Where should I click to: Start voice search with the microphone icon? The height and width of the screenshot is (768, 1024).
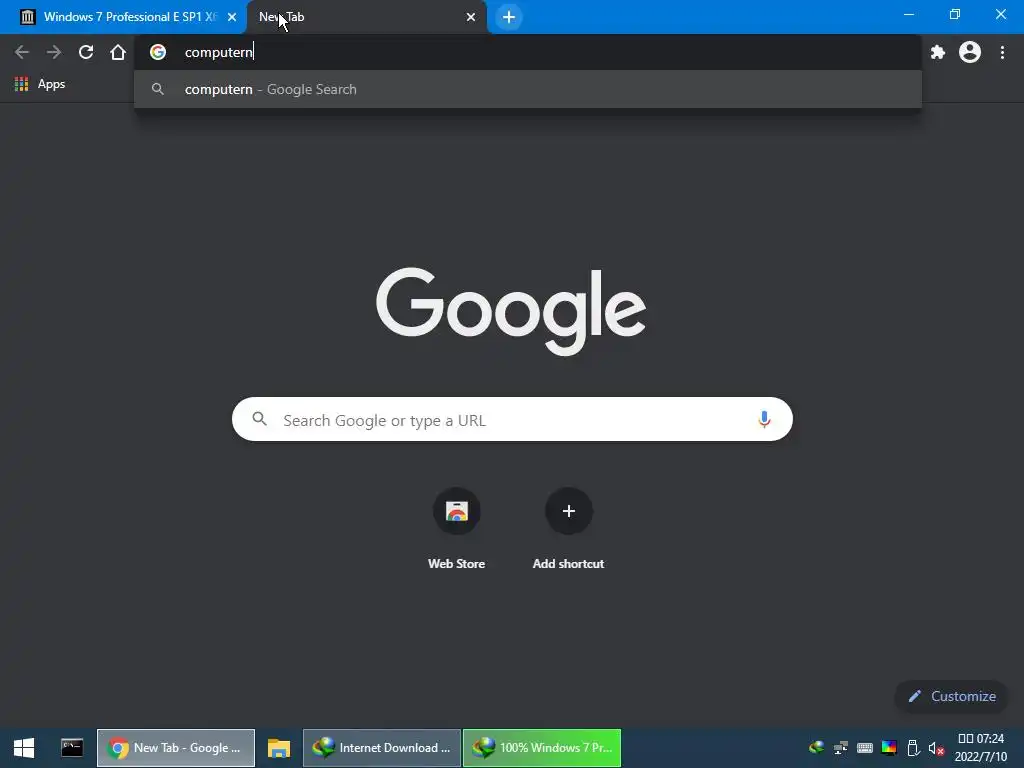(x=764, y=419)
